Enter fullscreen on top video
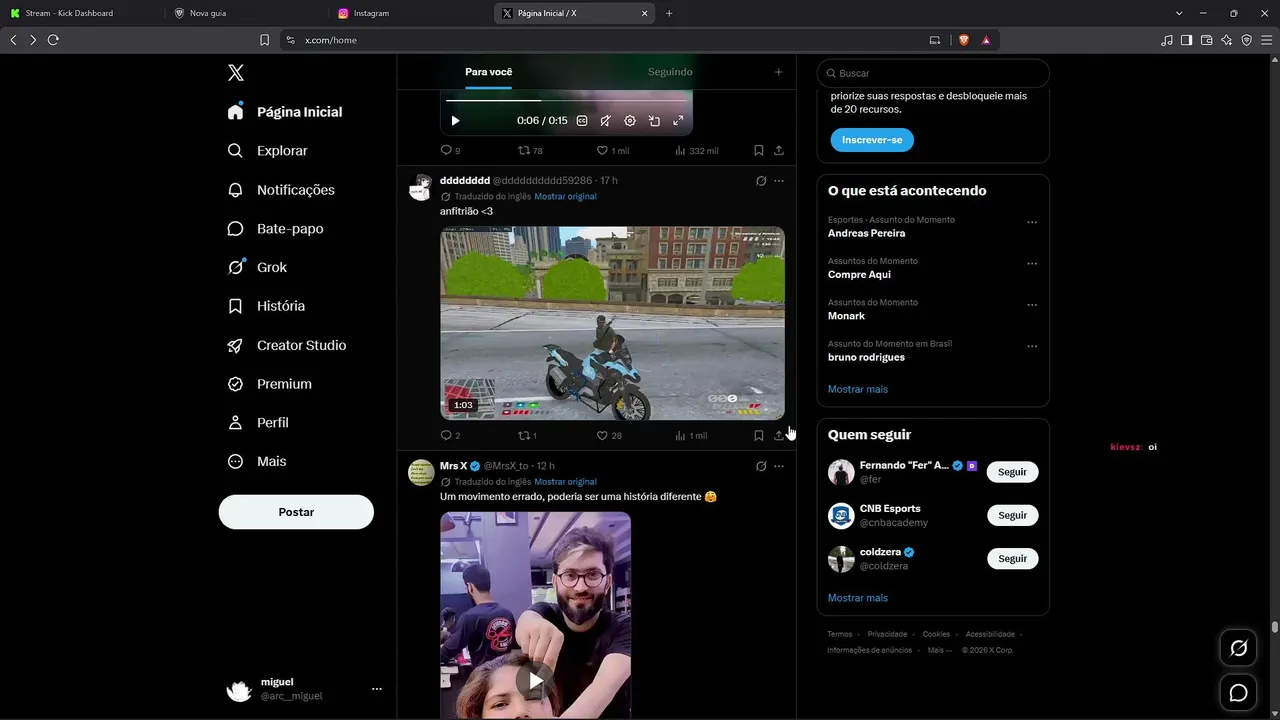Image resolution: width=1280 pixels, height=720 pixels. pyautogui.click(x=678, y=121)
